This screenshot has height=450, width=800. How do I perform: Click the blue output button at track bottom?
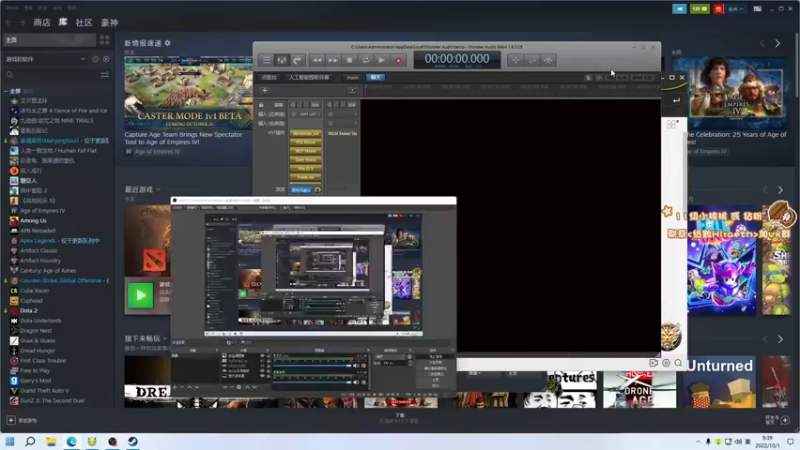(301, 190)
